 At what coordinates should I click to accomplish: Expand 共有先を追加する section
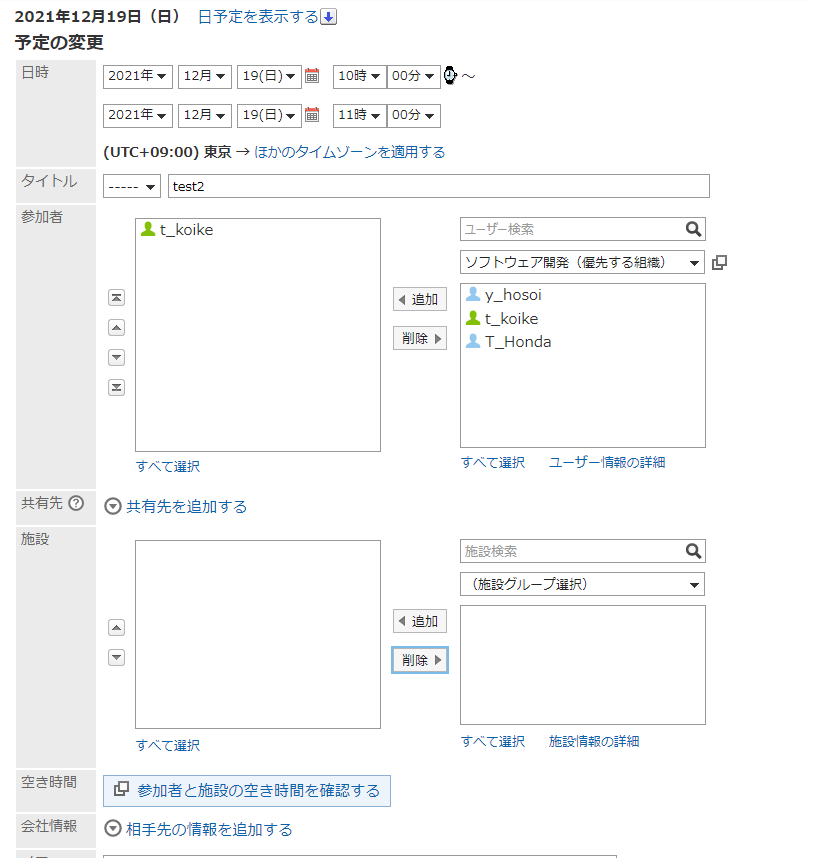pos(176,506)
